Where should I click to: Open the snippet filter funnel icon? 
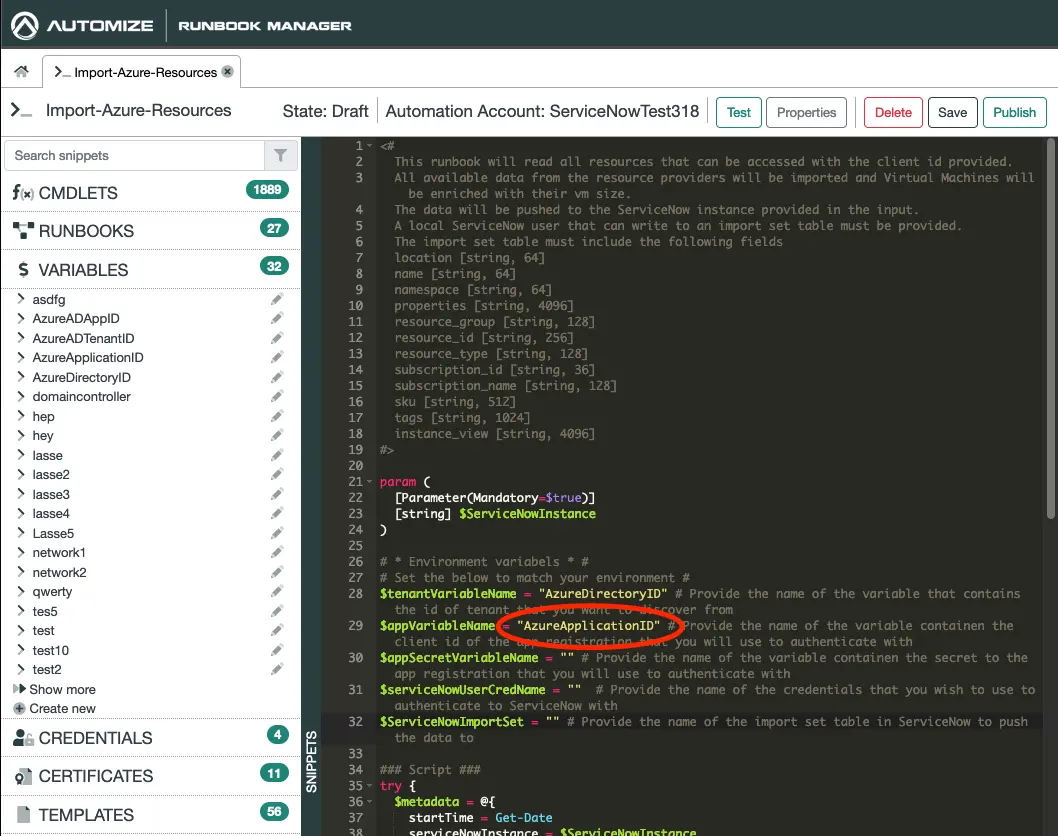(x=281, y=156)
